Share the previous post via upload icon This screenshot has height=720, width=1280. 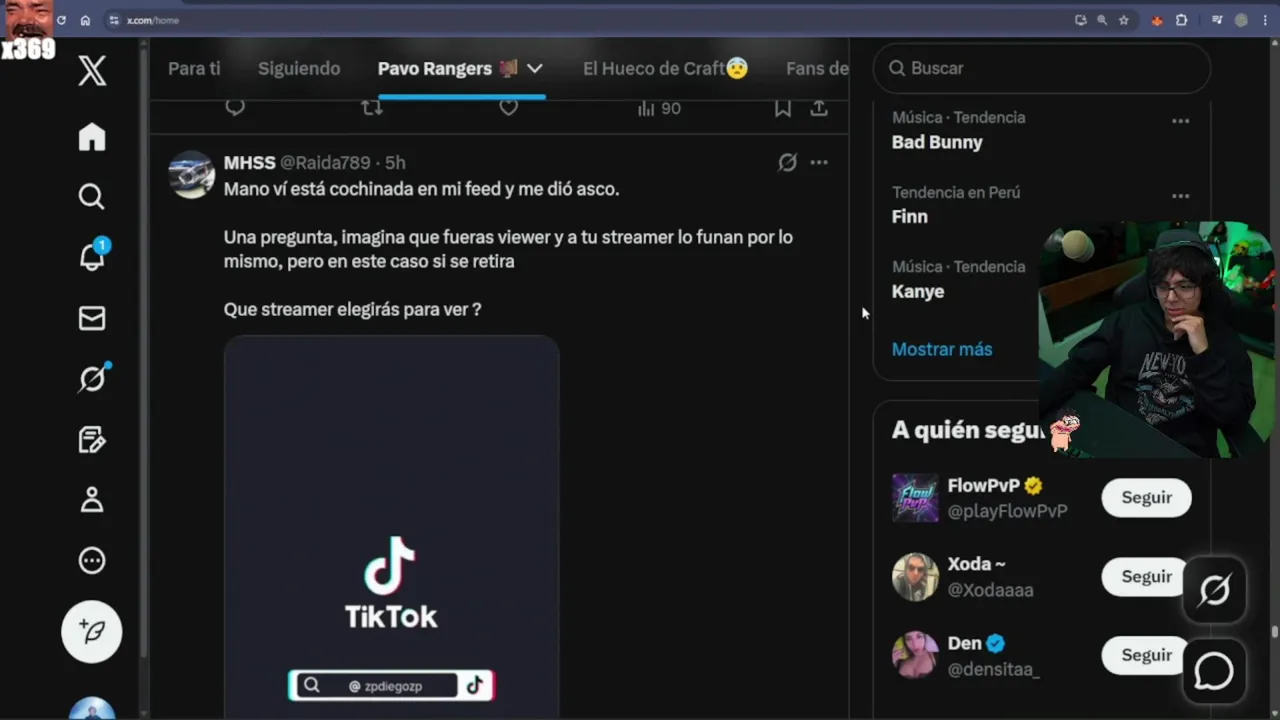click(x=819, y=108)
